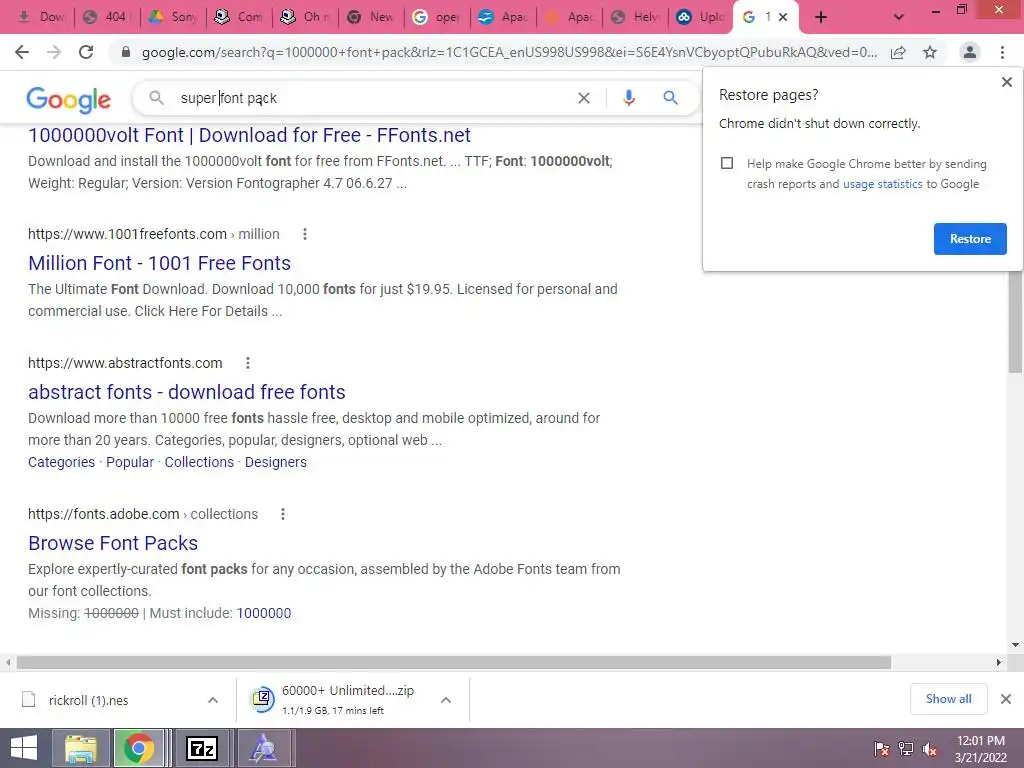Expand options for the 60000+ Unlimited zip download

pos(446,700)
